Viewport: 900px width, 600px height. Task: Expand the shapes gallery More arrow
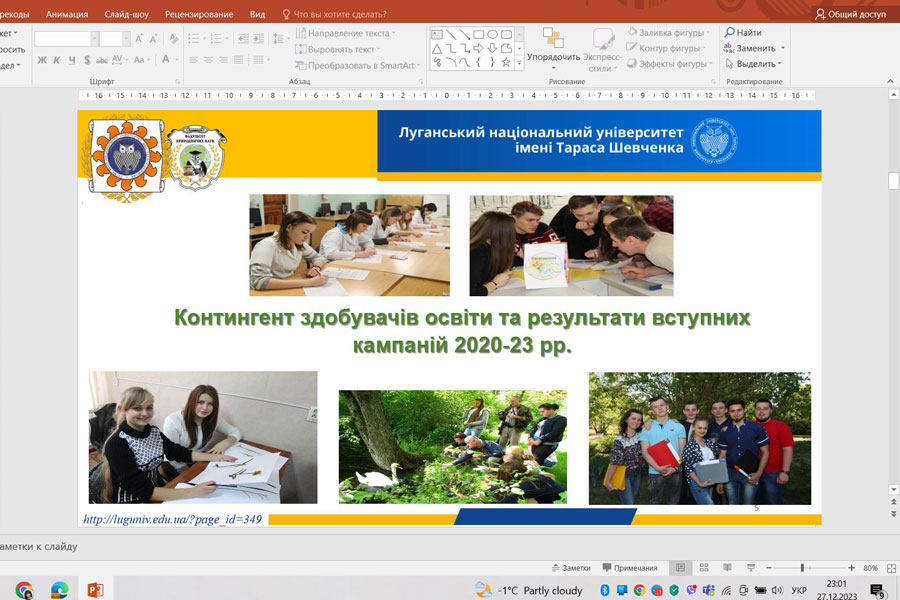[520, 62]
